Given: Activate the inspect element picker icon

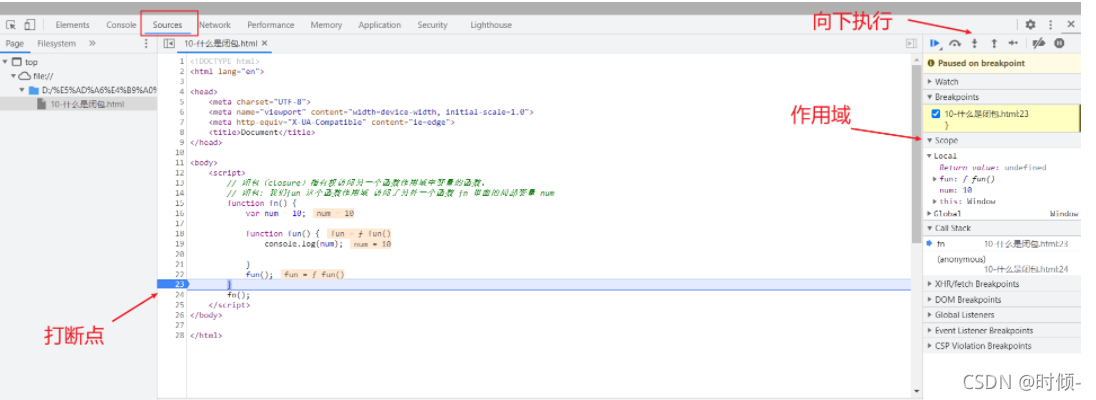Looking at the screenshot, I should (11, 24).
